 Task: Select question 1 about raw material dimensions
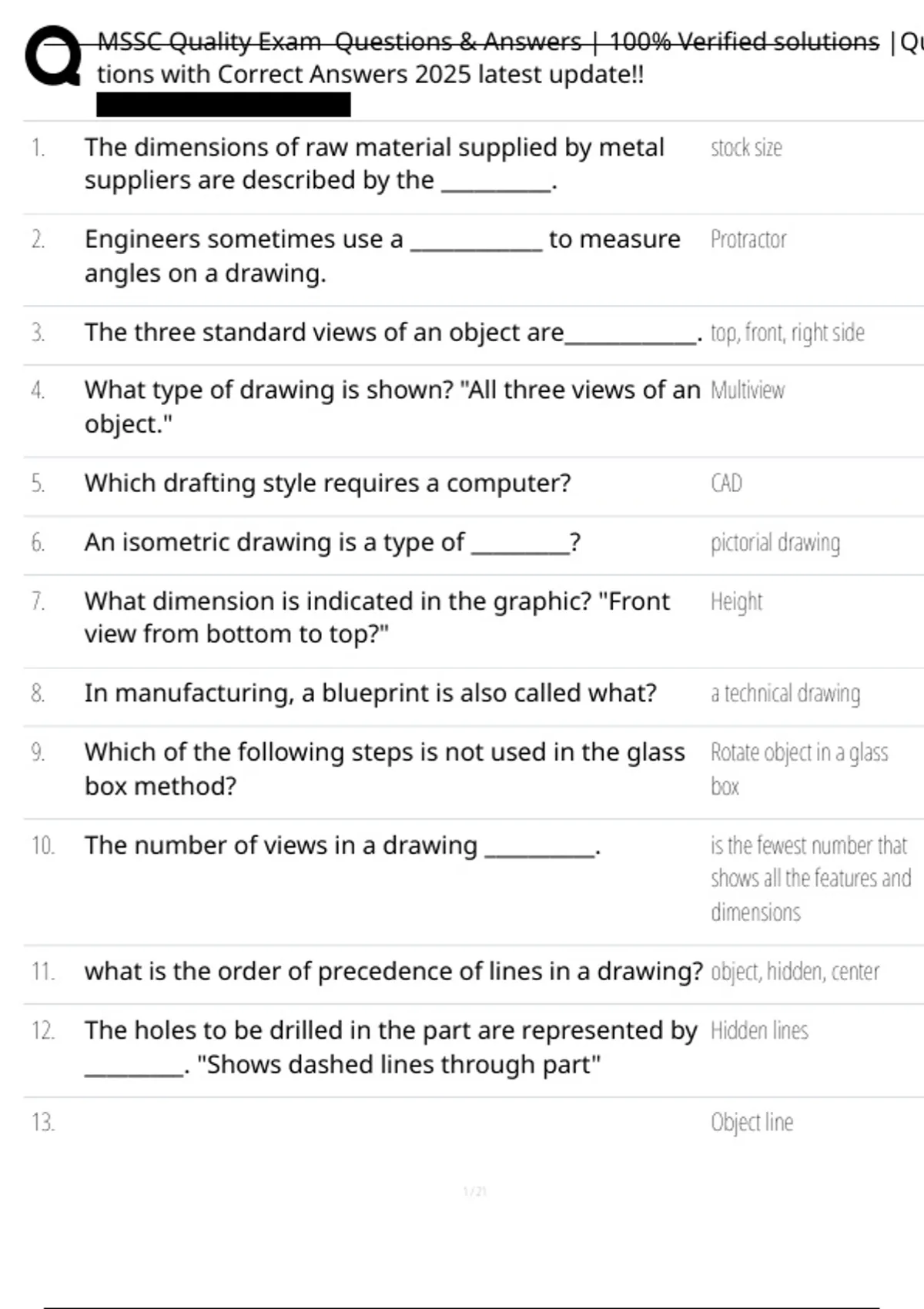[x=374, y=163]
